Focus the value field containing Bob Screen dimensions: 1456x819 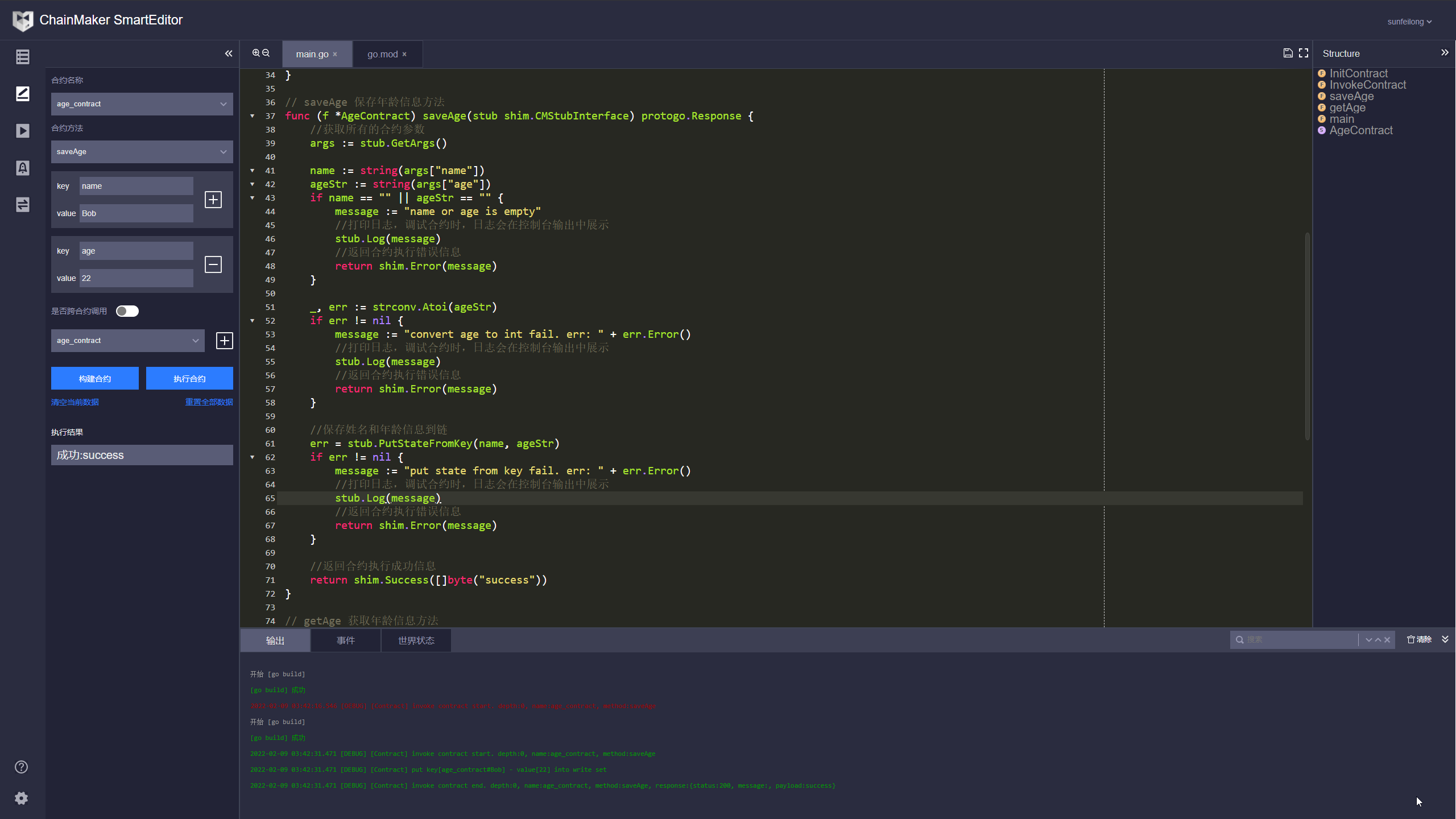click(136, 213)
